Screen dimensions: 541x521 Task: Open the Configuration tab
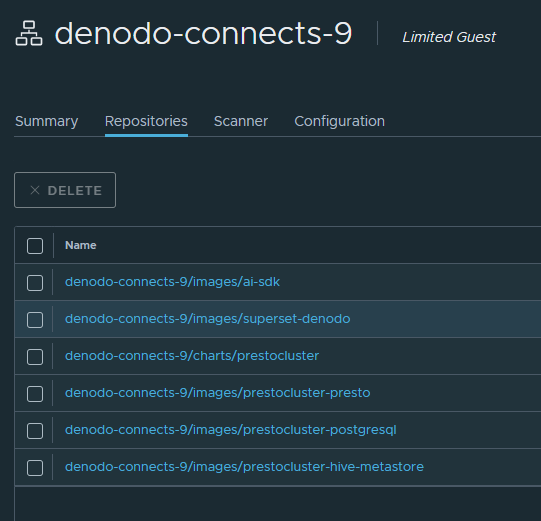point(340,121)
